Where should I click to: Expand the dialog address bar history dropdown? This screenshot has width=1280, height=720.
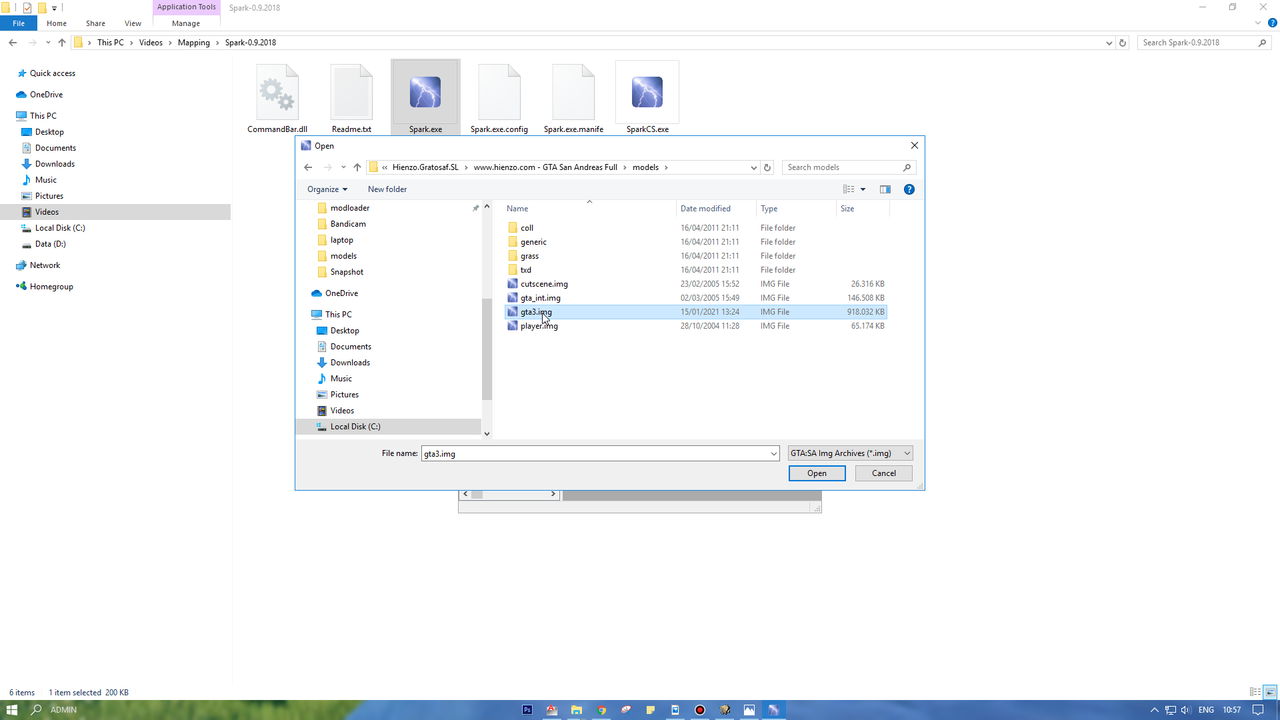click(753, 167)
